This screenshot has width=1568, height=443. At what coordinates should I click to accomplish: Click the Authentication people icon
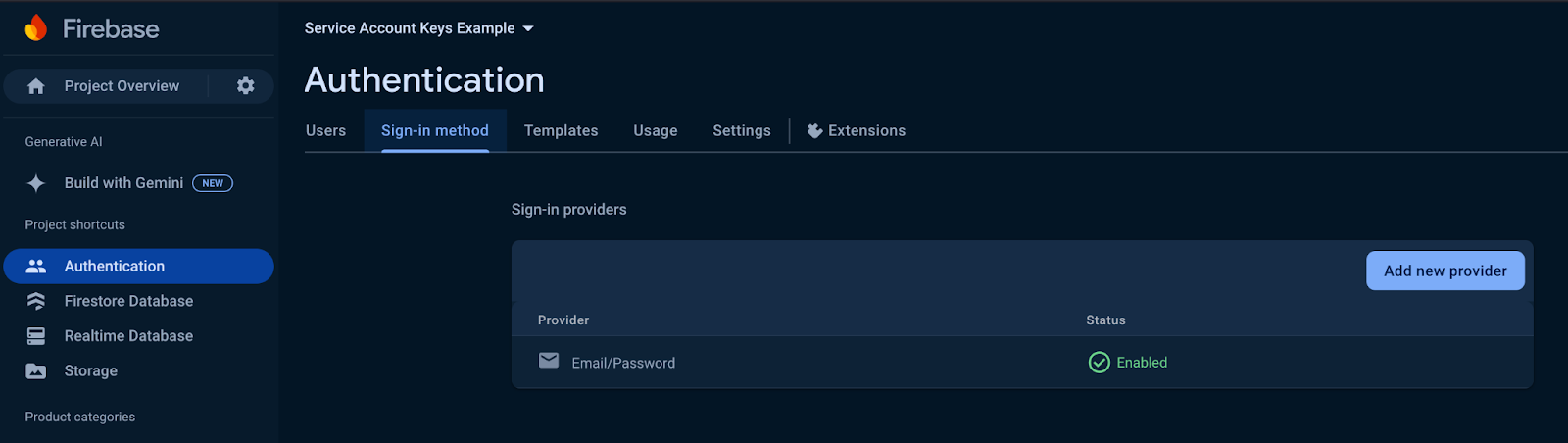[36, 266]
